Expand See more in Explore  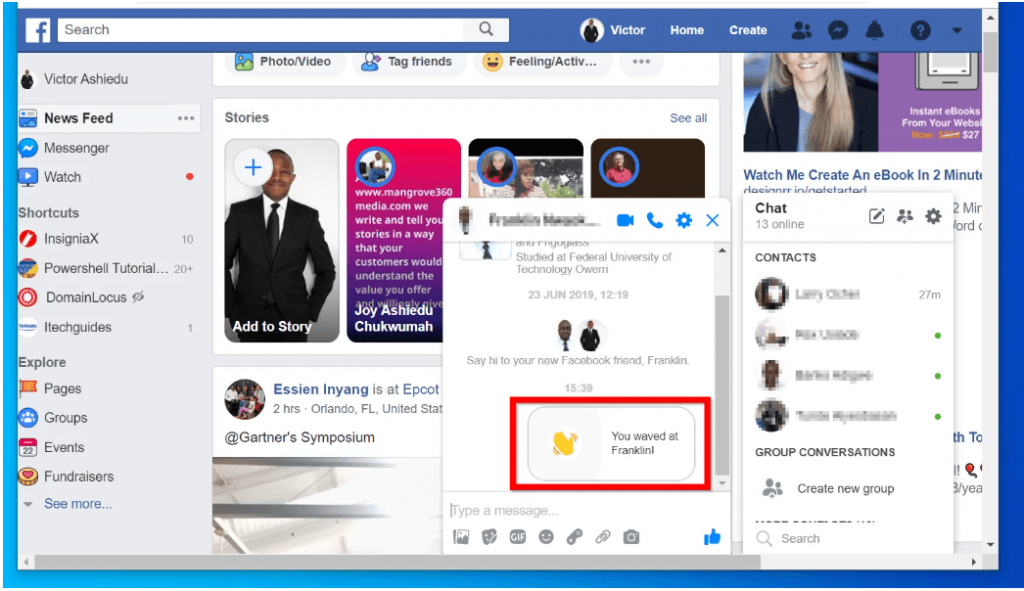tap(78, 503)
